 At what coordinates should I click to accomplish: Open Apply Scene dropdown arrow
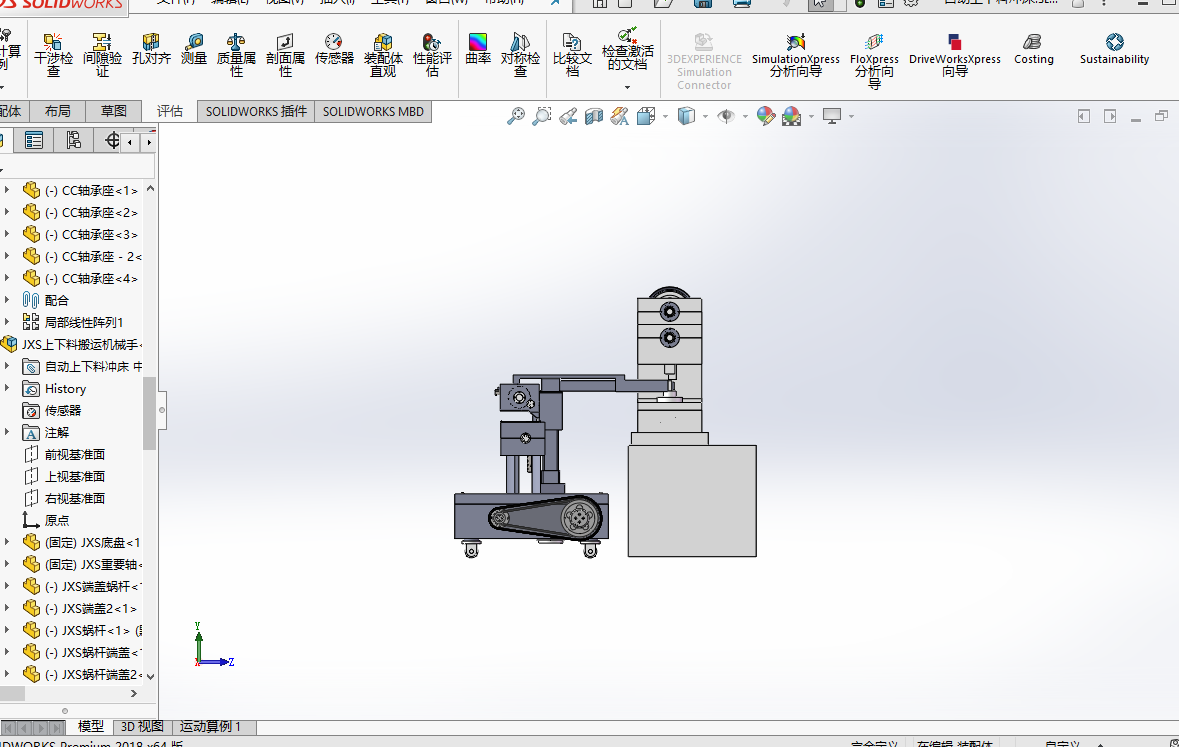[x=811, y=117]
